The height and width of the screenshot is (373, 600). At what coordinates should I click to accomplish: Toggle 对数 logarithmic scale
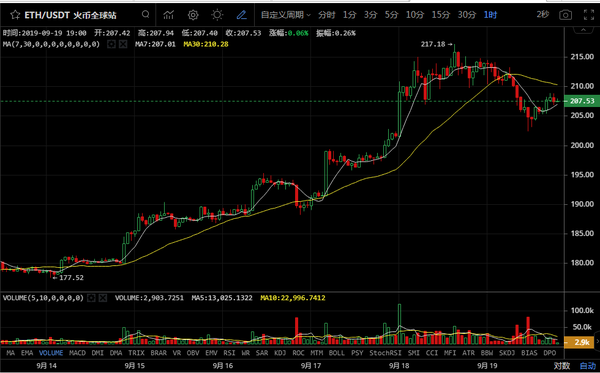(x=562, y=366)
